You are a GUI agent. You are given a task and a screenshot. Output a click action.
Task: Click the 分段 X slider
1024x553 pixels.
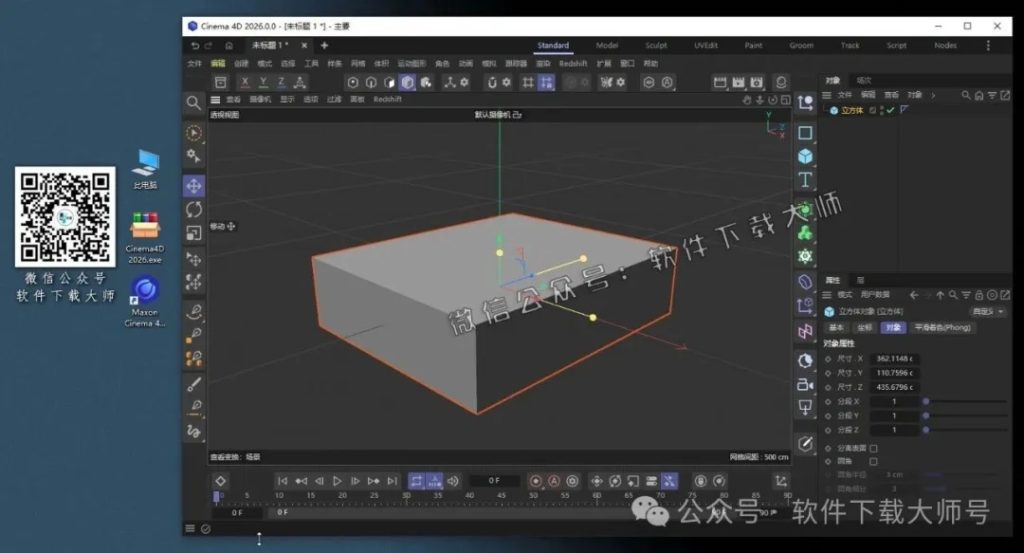coord(964,402)
